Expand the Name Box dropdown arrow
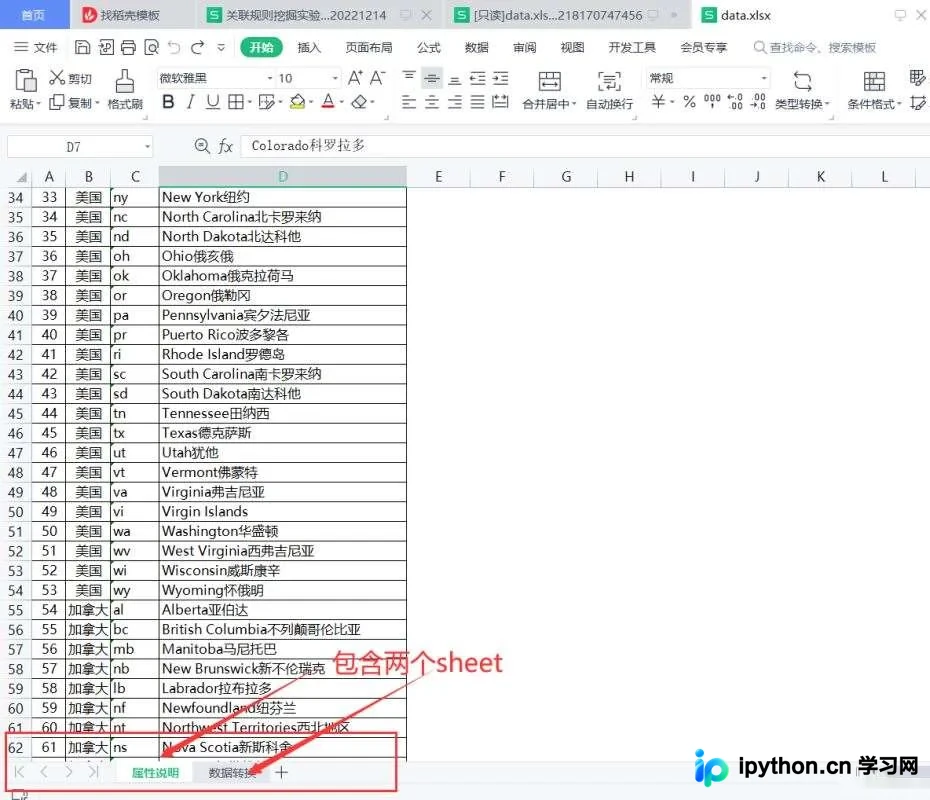 (147, 146)
